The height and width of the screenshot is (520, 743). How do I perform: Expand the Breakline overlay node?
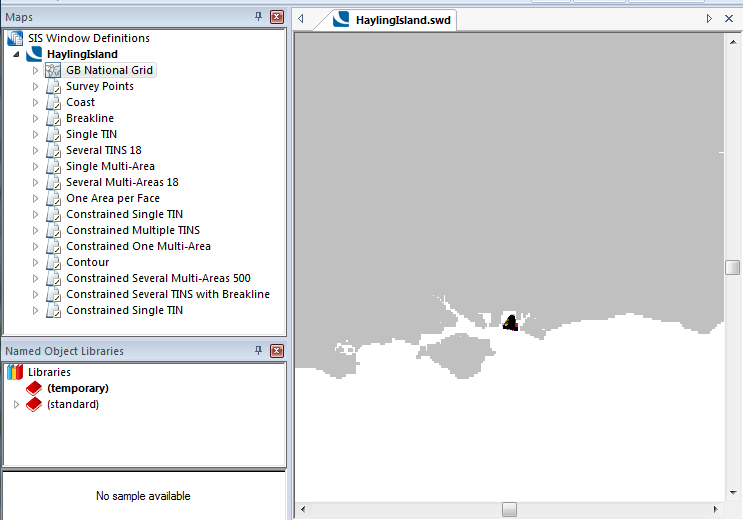(x=35, y=118)
